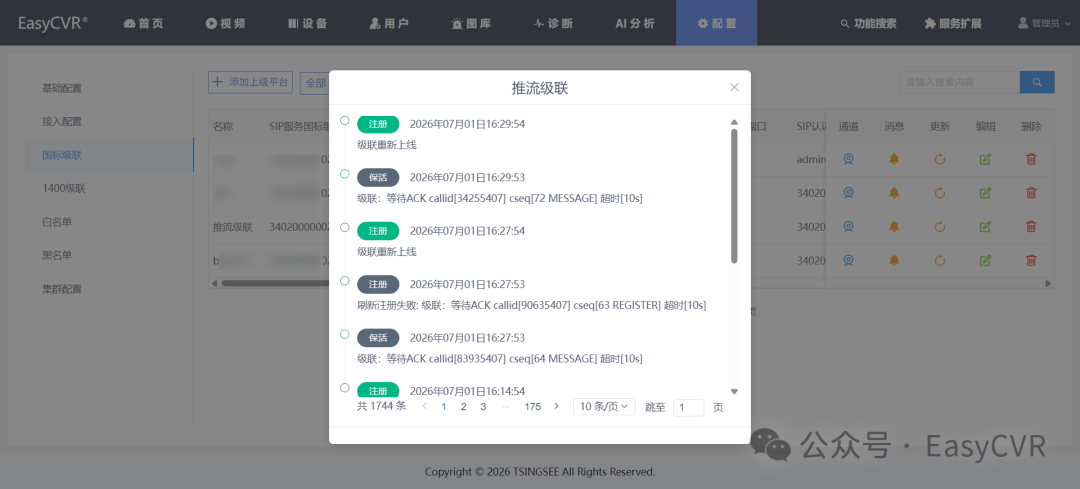Viewport: 1080px width, 489px height.
Task: Open the 首页 nav menu
Action: click(144, 23)
